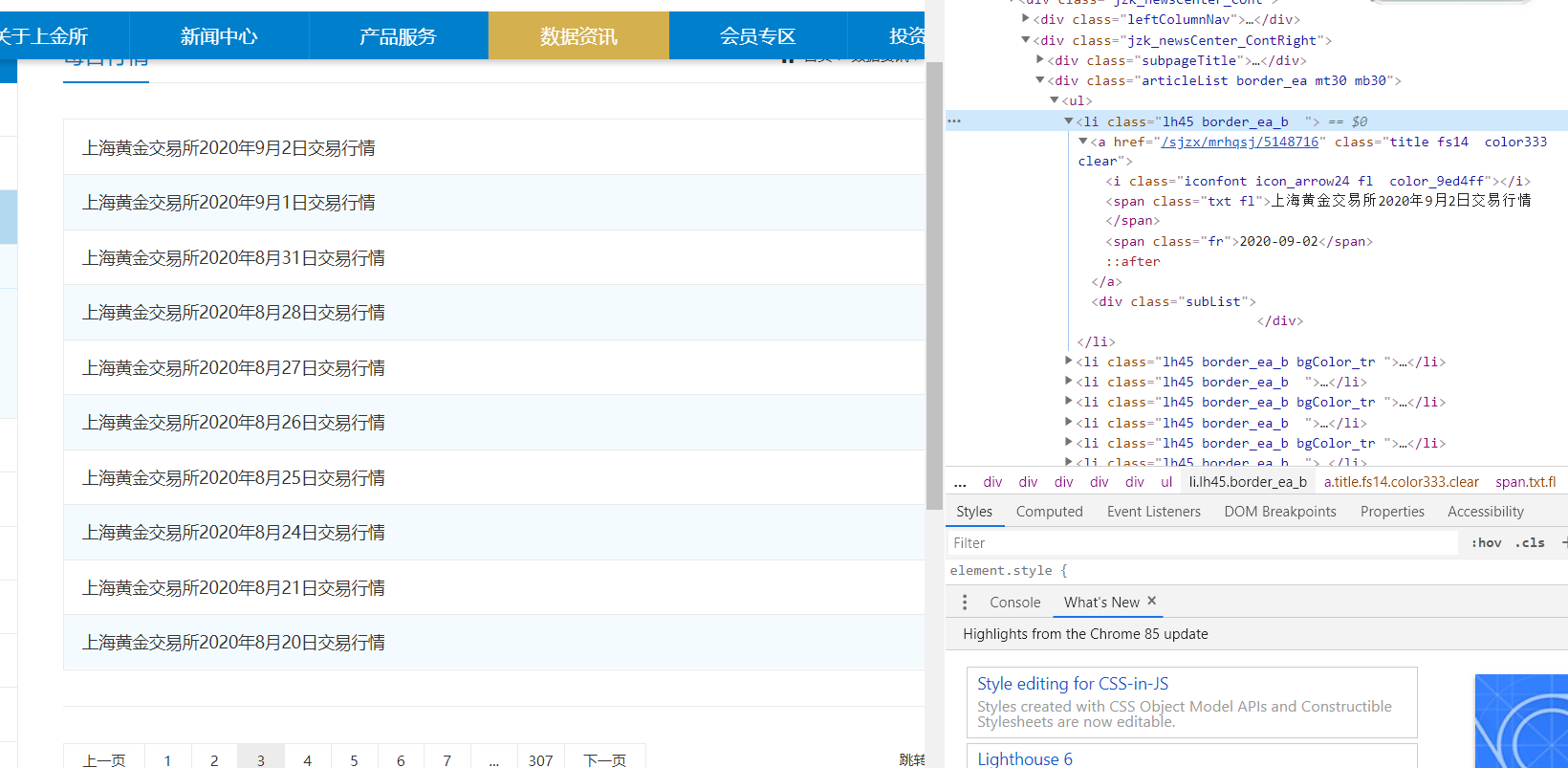Focus the styles Filter input

(x=1203, y=543)
